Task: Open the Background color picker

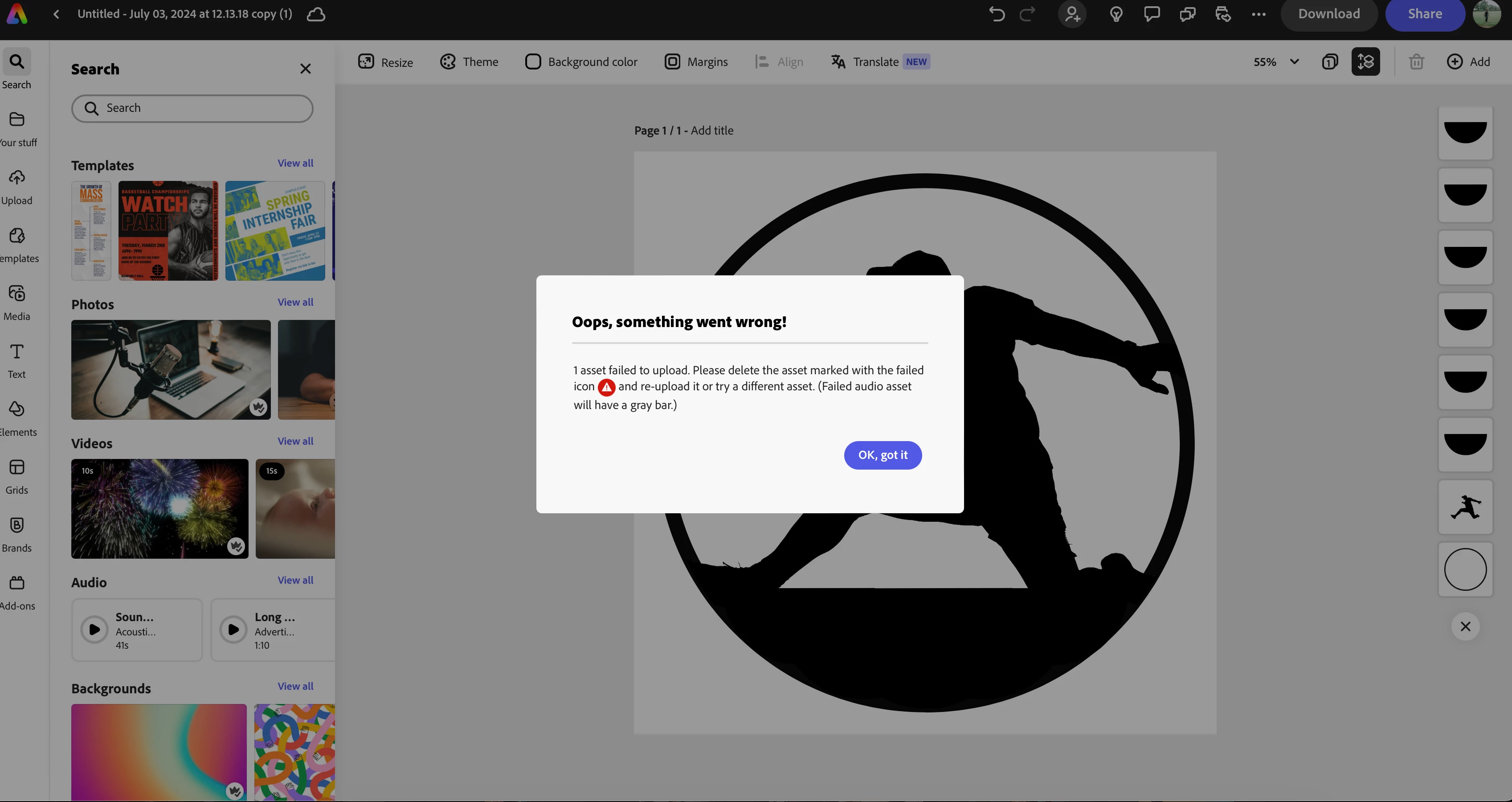Action: point(581,61)
